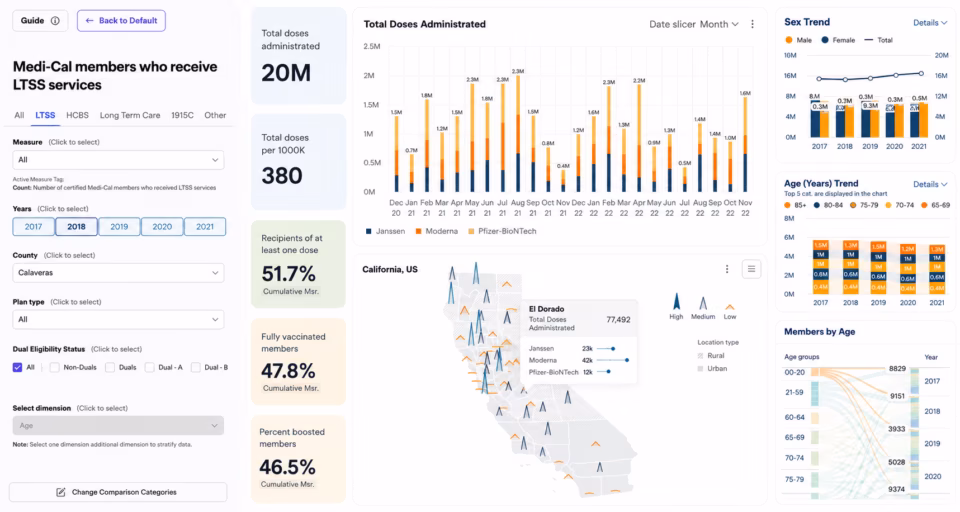Image resolution: width=960 pixels, height=512 pixels.
Task: Click the map list view icon
Action: tap(751, 269)
